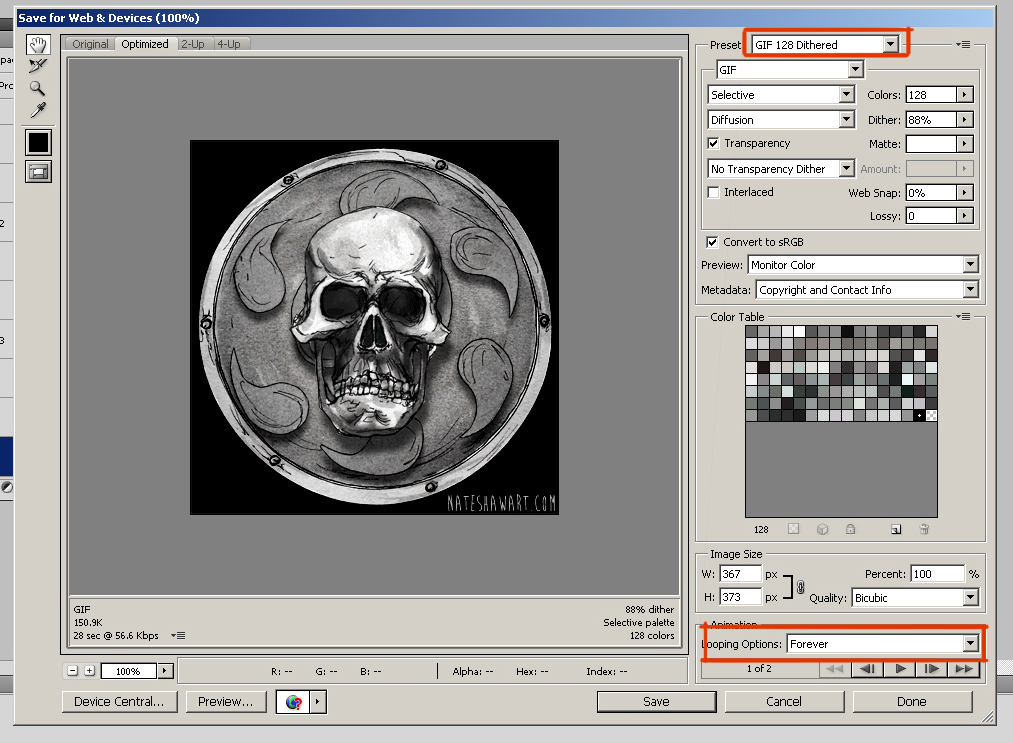
Task: Uncheck the Transparency checkbox
Action: (713, 143)
